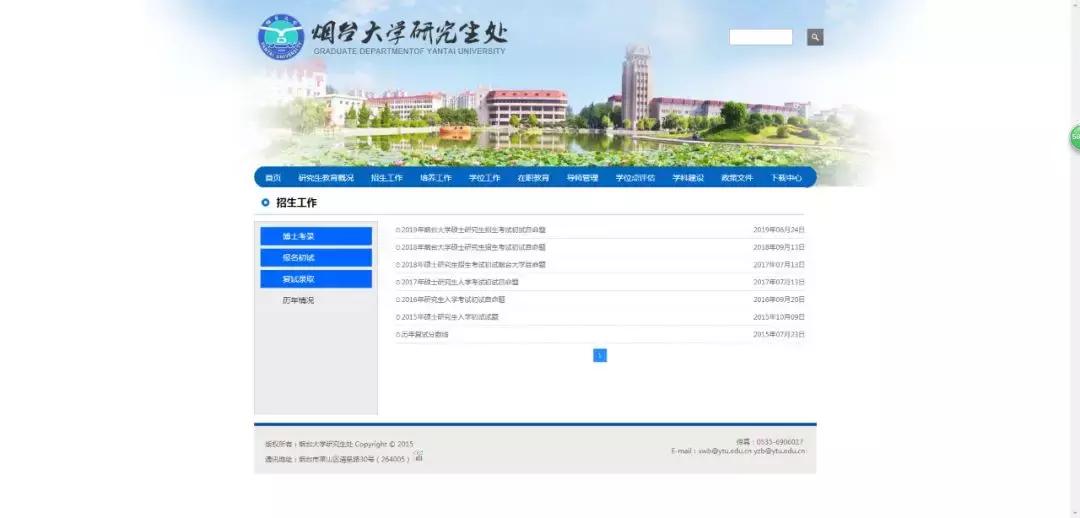Open 学位工作 in the navigation bar
The image size is (1080, 518).
coord(485,178)
